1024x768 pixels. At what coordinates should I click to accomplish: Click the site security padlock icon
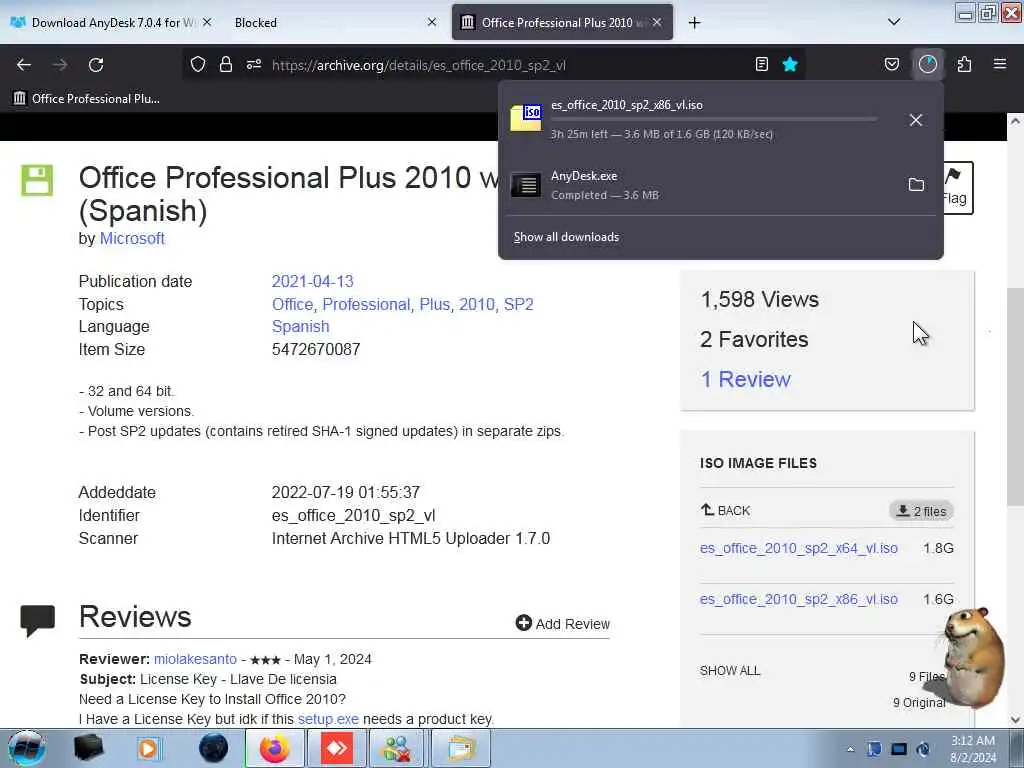pyautogui.click(x=226, y=64)
